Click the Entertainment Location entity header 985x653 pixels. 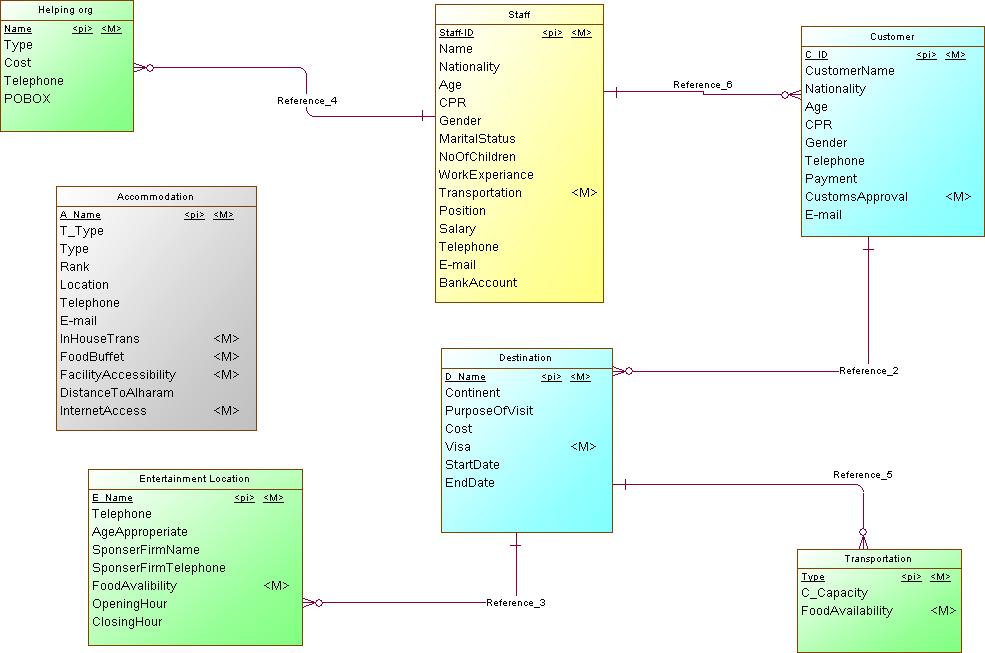coord(195,479)
